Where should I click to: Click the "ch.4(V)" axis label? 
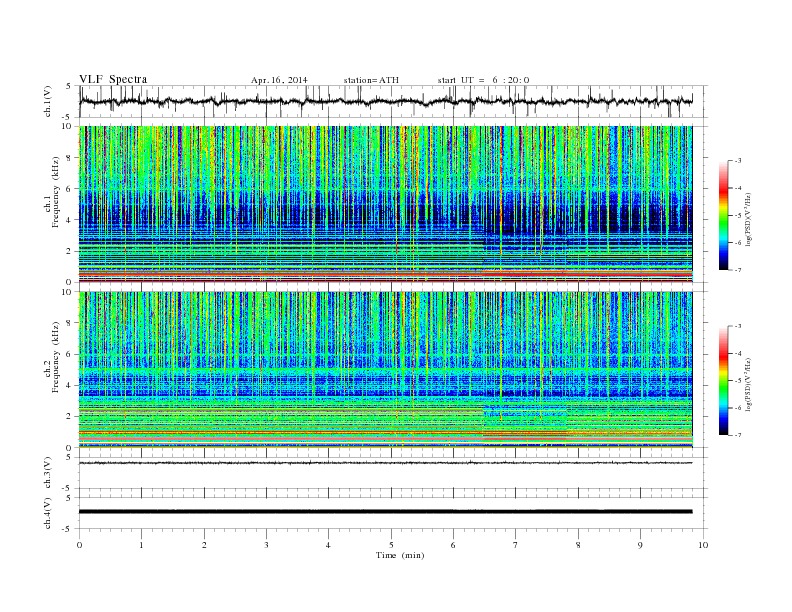coord(47,513)
